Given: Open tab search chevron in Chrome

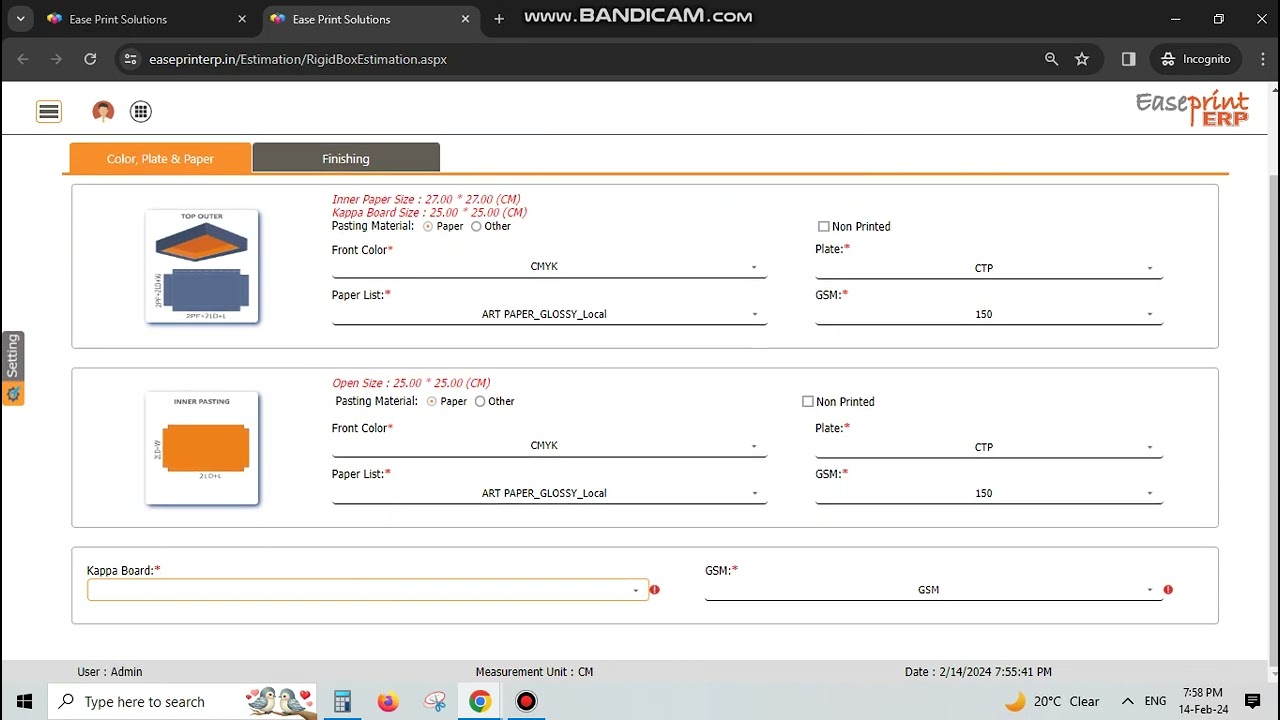Looking at the screenshot, I should click(20, 19).
